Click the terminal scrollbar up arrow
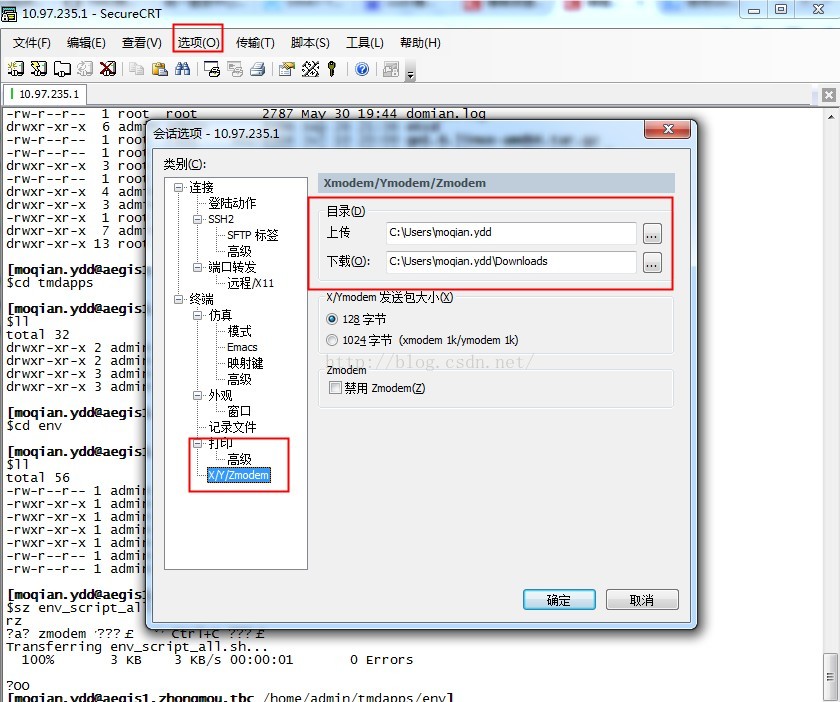 coord(831,117)
